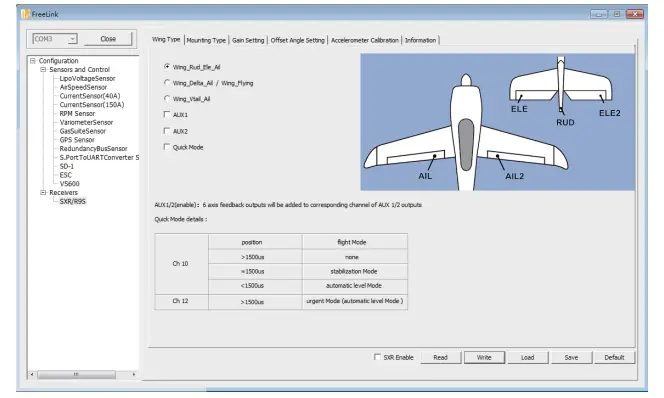Click the Write button
Viewport: 664px width, 398px height.
[484, 357]
